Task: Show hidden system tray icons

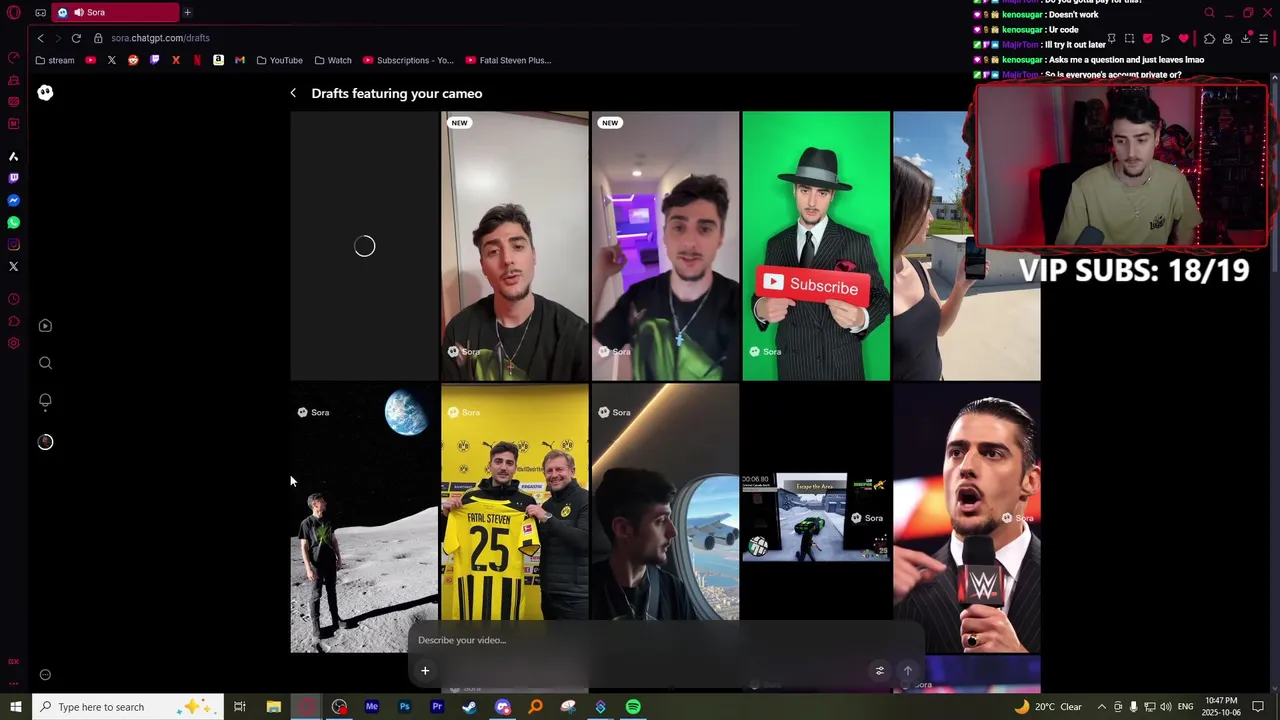Action: point(1102,707)
